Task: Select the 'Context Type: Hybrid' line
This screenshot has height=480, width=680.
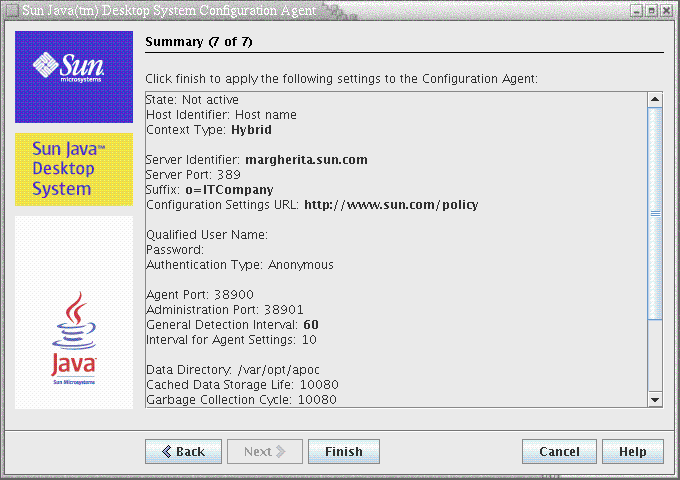Action: point(209,130)
